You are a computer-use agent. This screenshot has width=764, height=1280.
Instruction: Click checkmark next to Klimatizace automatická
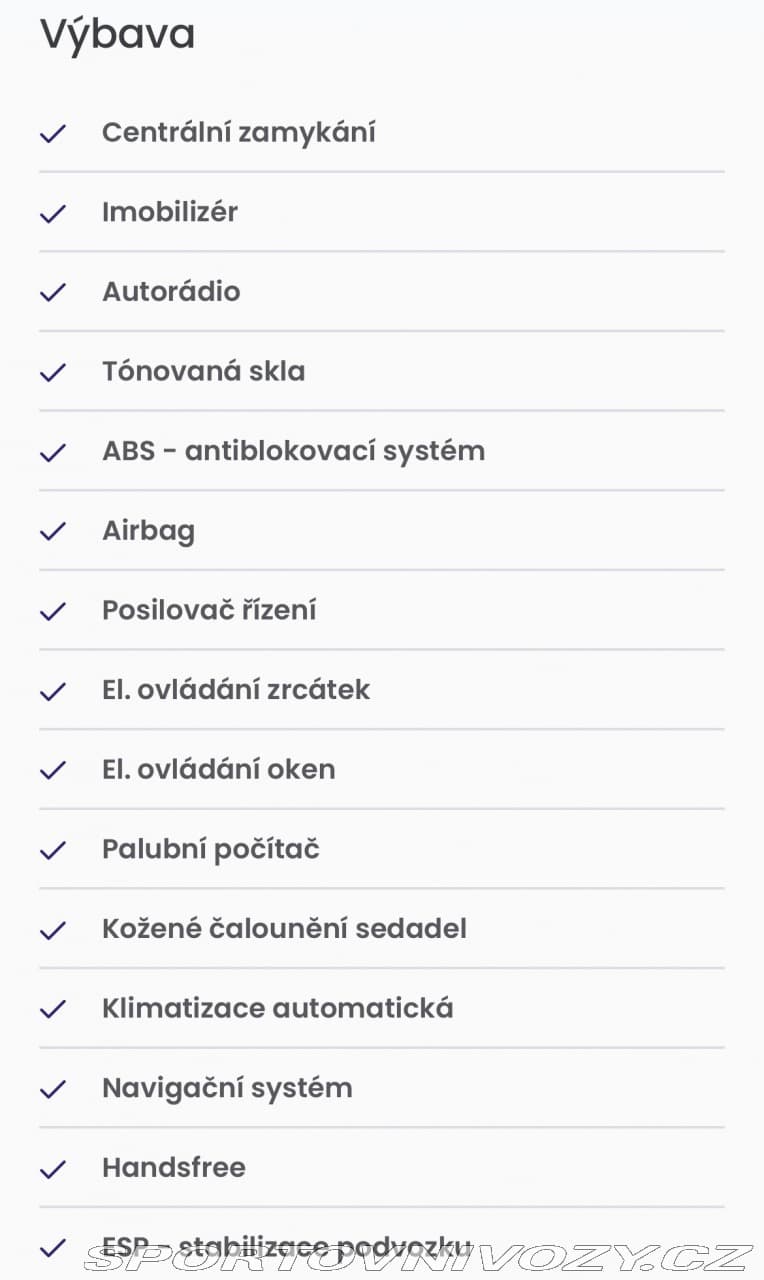point(52,1009)
